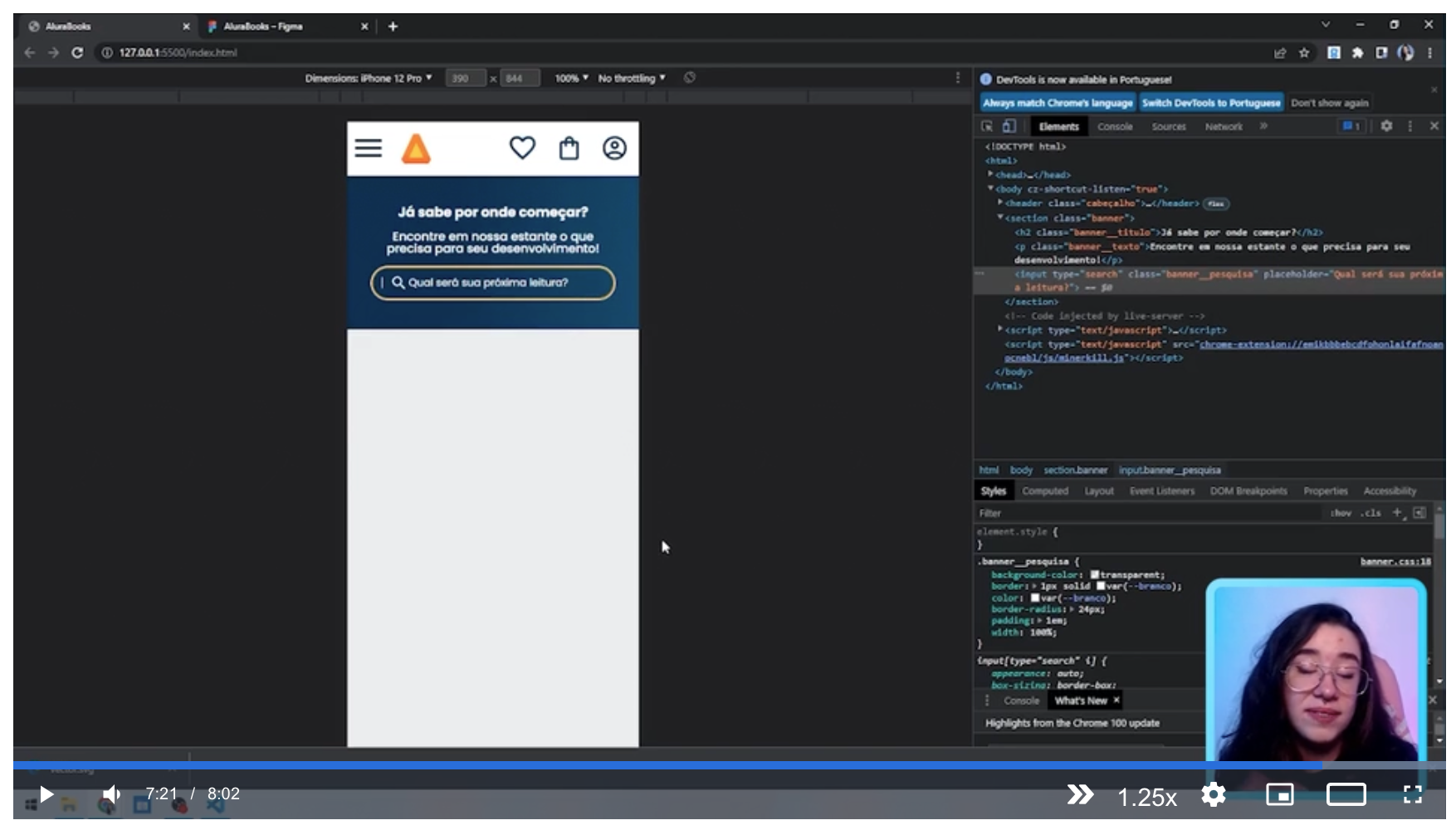The image size is (1456, 830).
Task: Open the No throttling dropdown
Action: coord(632,78)
